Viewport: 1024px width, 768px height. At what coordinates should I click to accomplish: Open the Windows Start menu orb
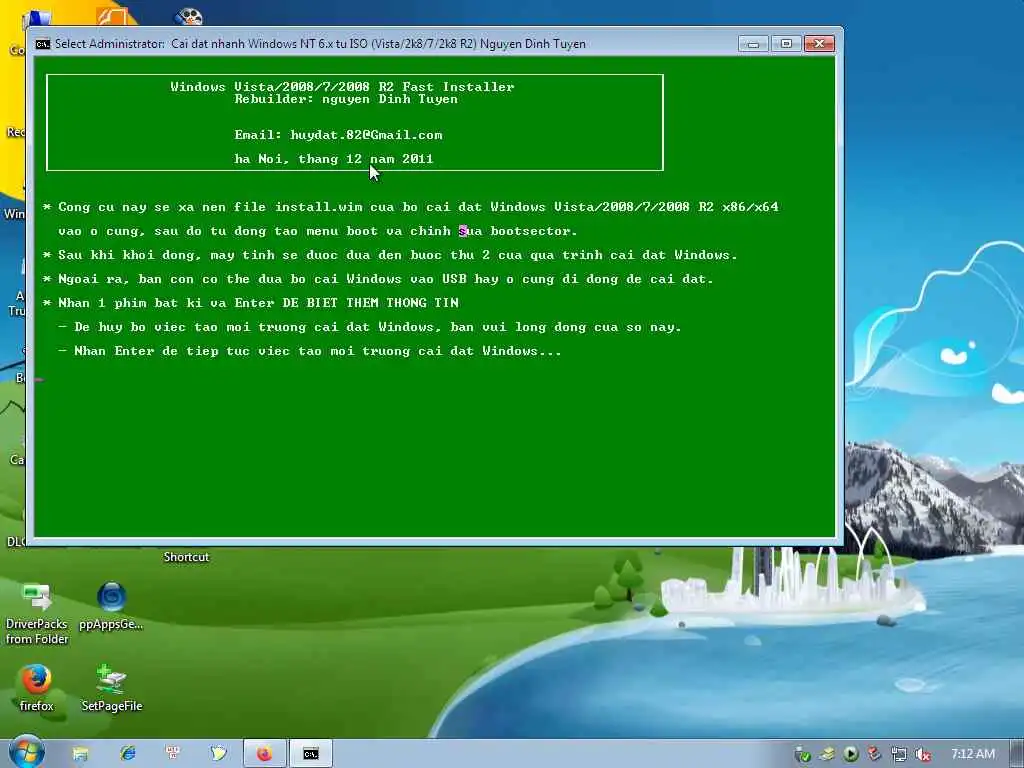[x=26, y=752]
